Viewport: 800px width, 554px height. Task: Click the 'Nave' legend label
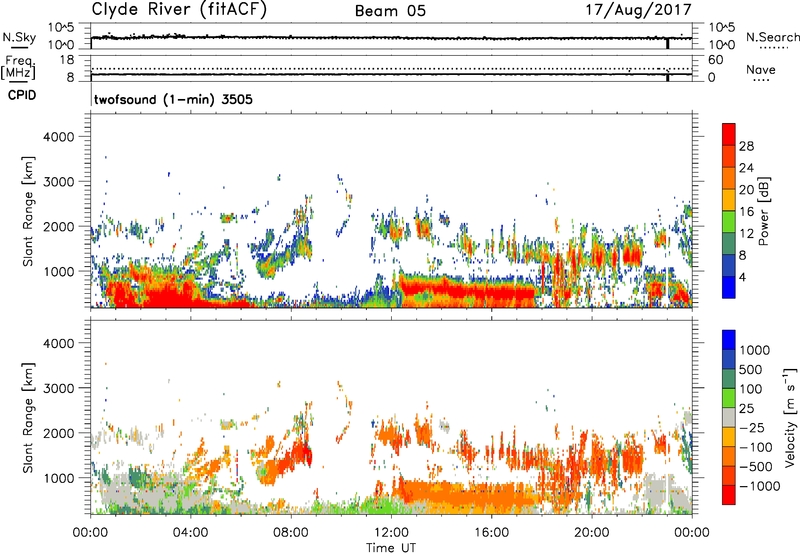point(761,69)
